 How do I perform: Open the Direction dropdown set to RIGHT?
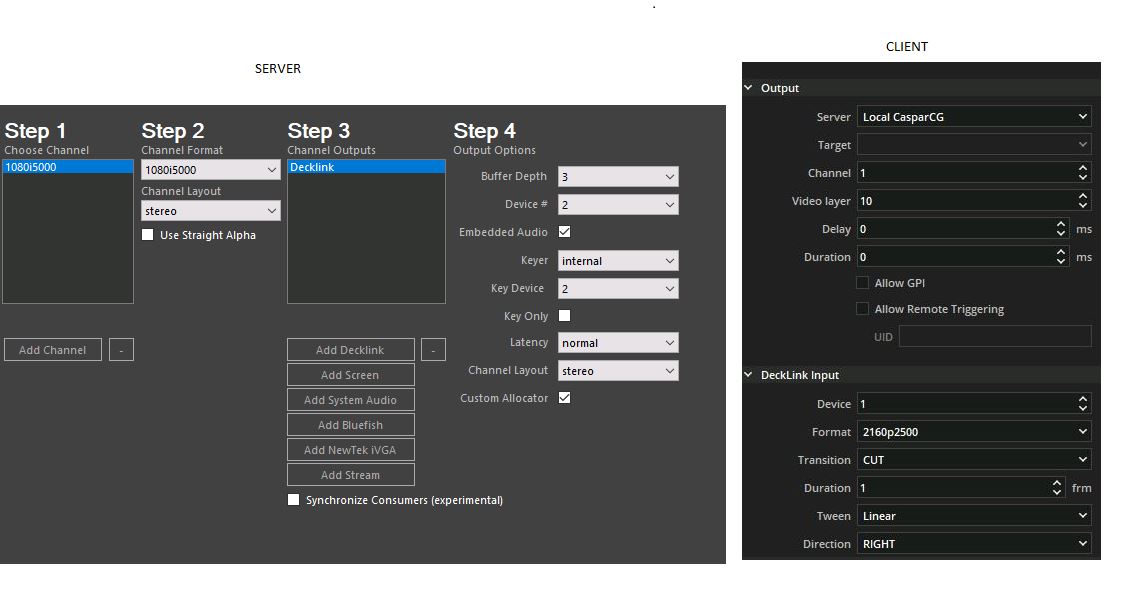pyautogui.click(x=974, y=544)
